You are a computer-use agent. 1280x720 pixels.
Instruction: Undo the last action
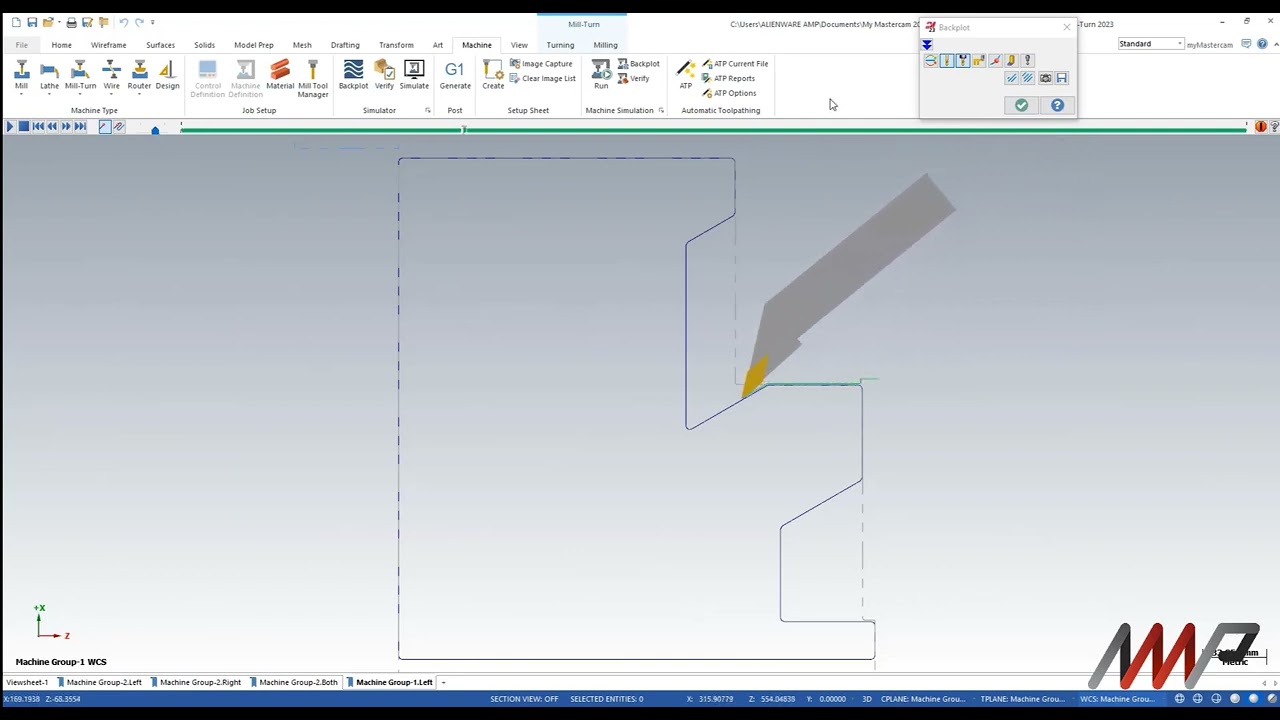pyautogui.click(x=123, y=22)
